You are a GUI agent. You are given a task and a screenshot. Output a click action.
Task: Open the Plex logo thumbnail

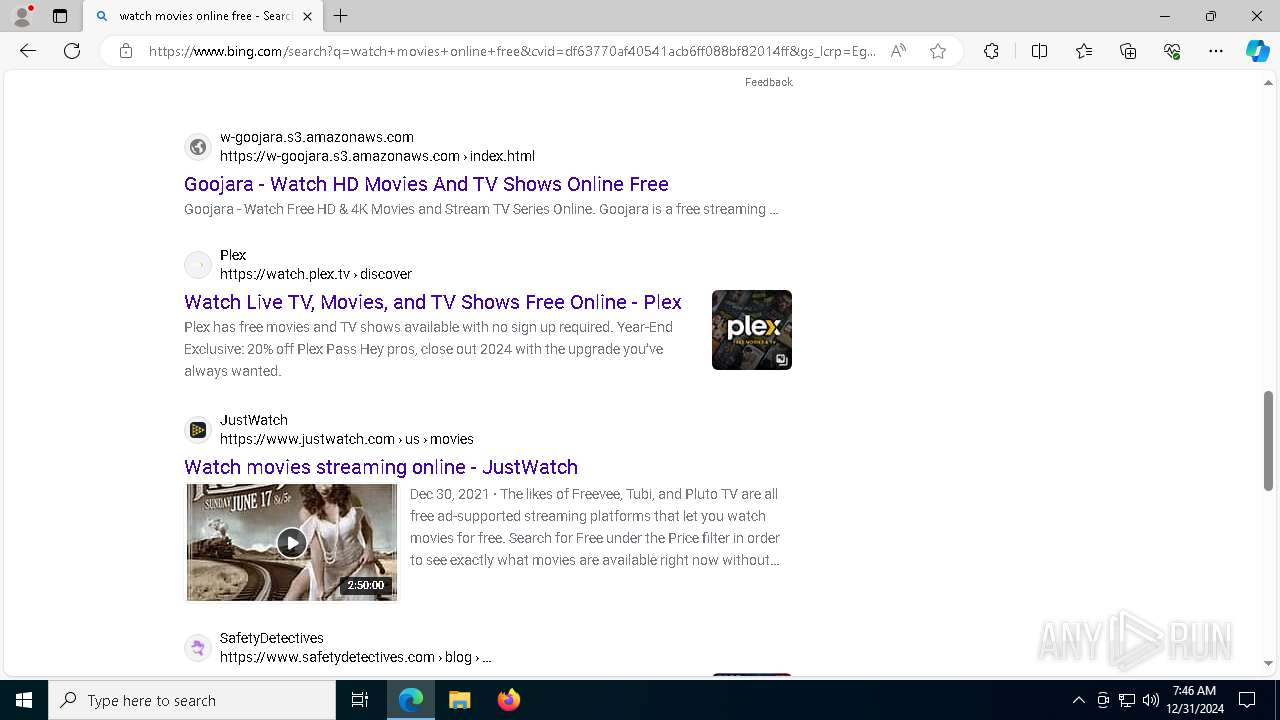[752, 330]
